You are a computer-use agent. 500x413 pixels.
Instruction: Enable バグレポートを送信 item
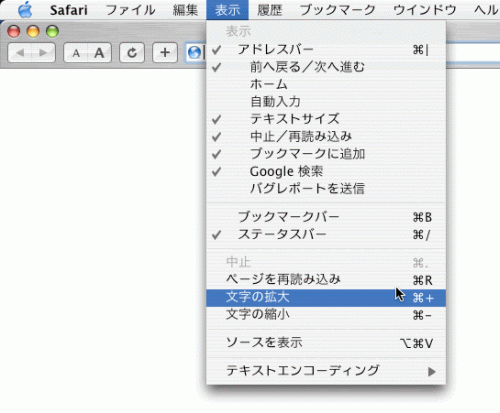click(x=326, y=189)
